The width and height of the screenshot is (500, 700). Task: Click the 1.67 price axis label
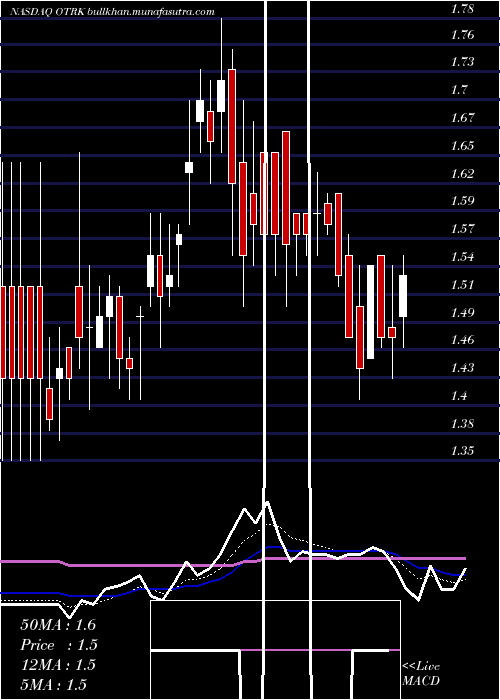tap(462, 117)
